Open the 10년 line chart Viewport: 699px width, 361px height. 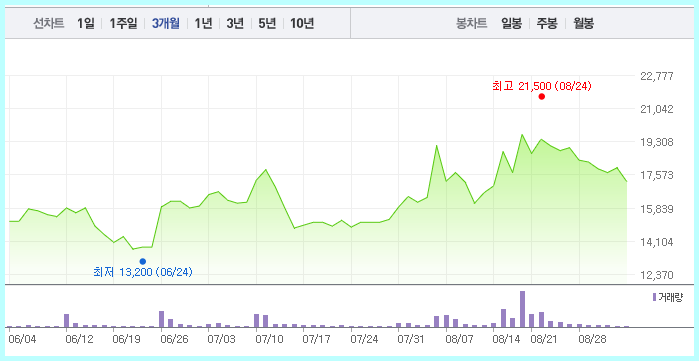[302, 23]
